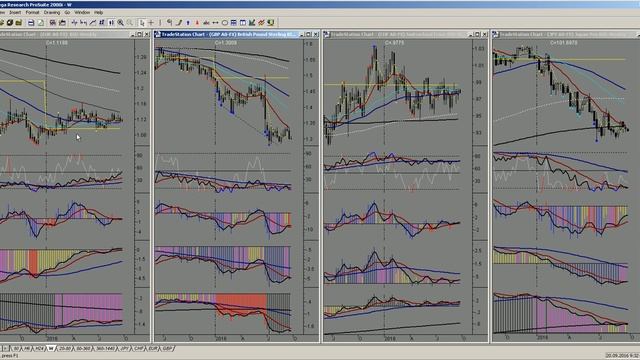Click the hash grid toolbar icon
Viewport: 640px width, 360px height.
pyautogui.click(x=102, y=22)
